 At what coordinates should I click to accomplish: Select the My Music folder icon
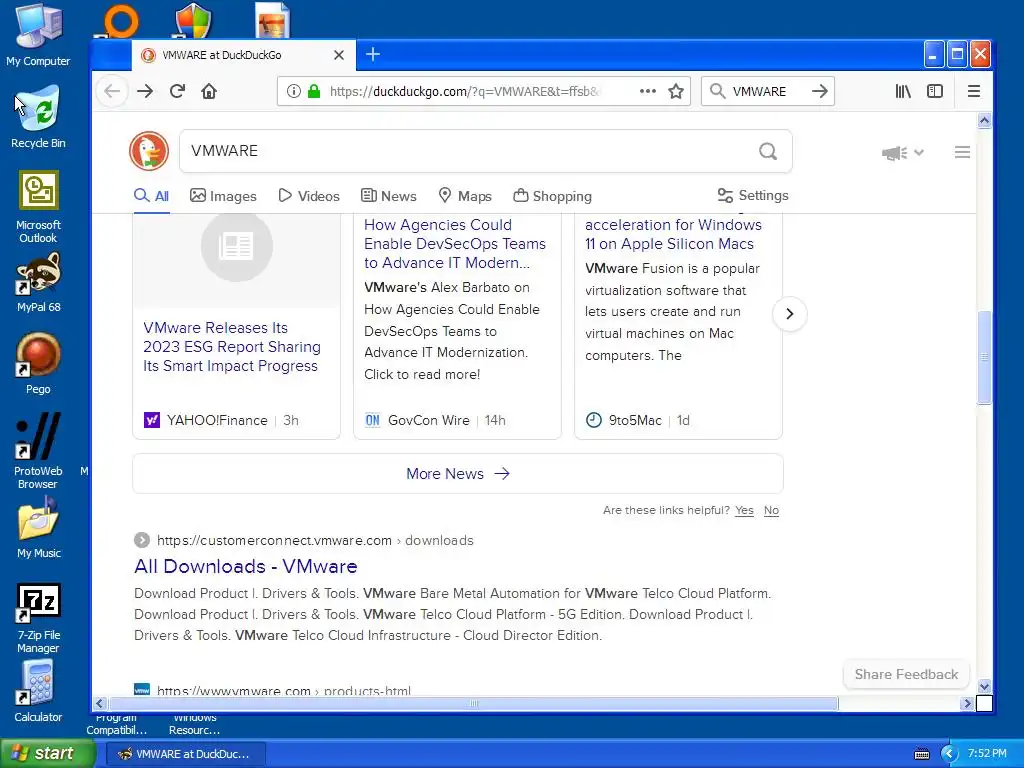(x=38, y=528)
